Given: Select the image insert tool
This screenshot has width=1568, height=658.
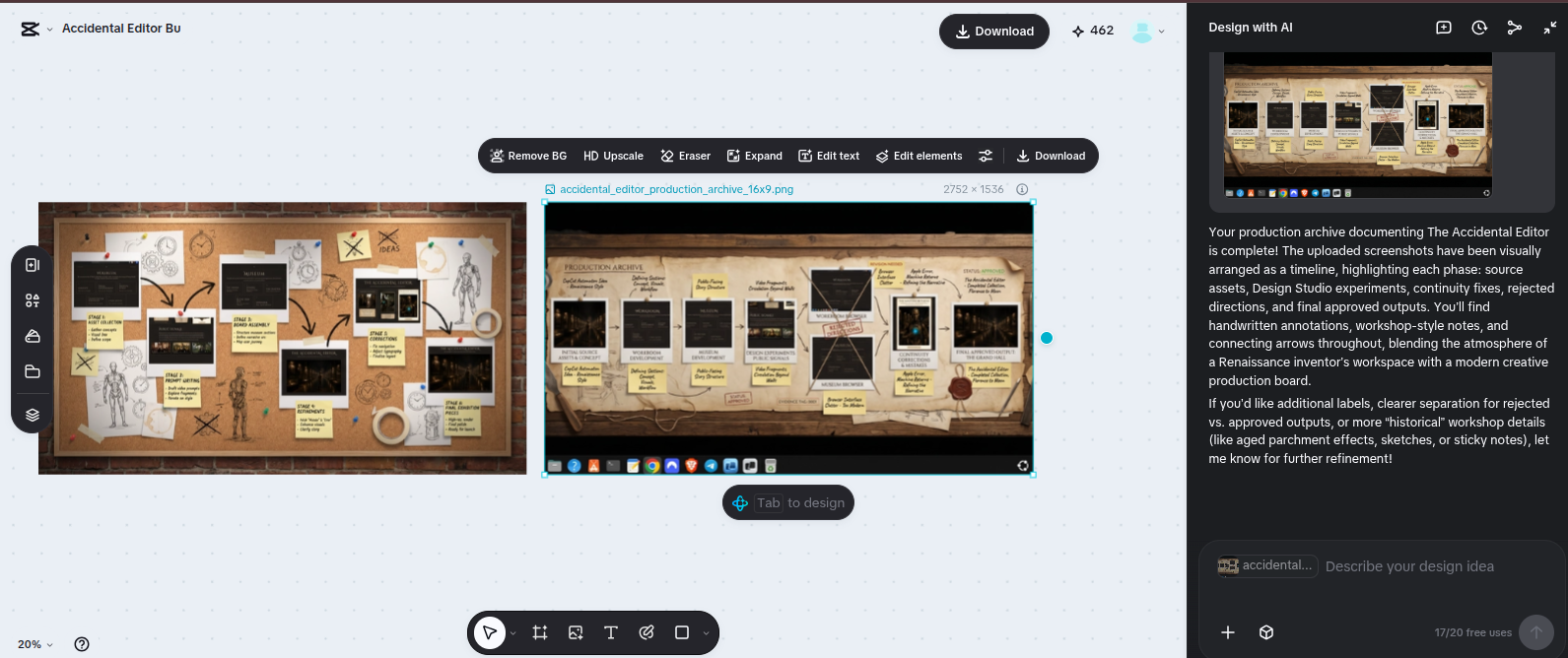Looking at the screenshot, I should tap(576, 632).
